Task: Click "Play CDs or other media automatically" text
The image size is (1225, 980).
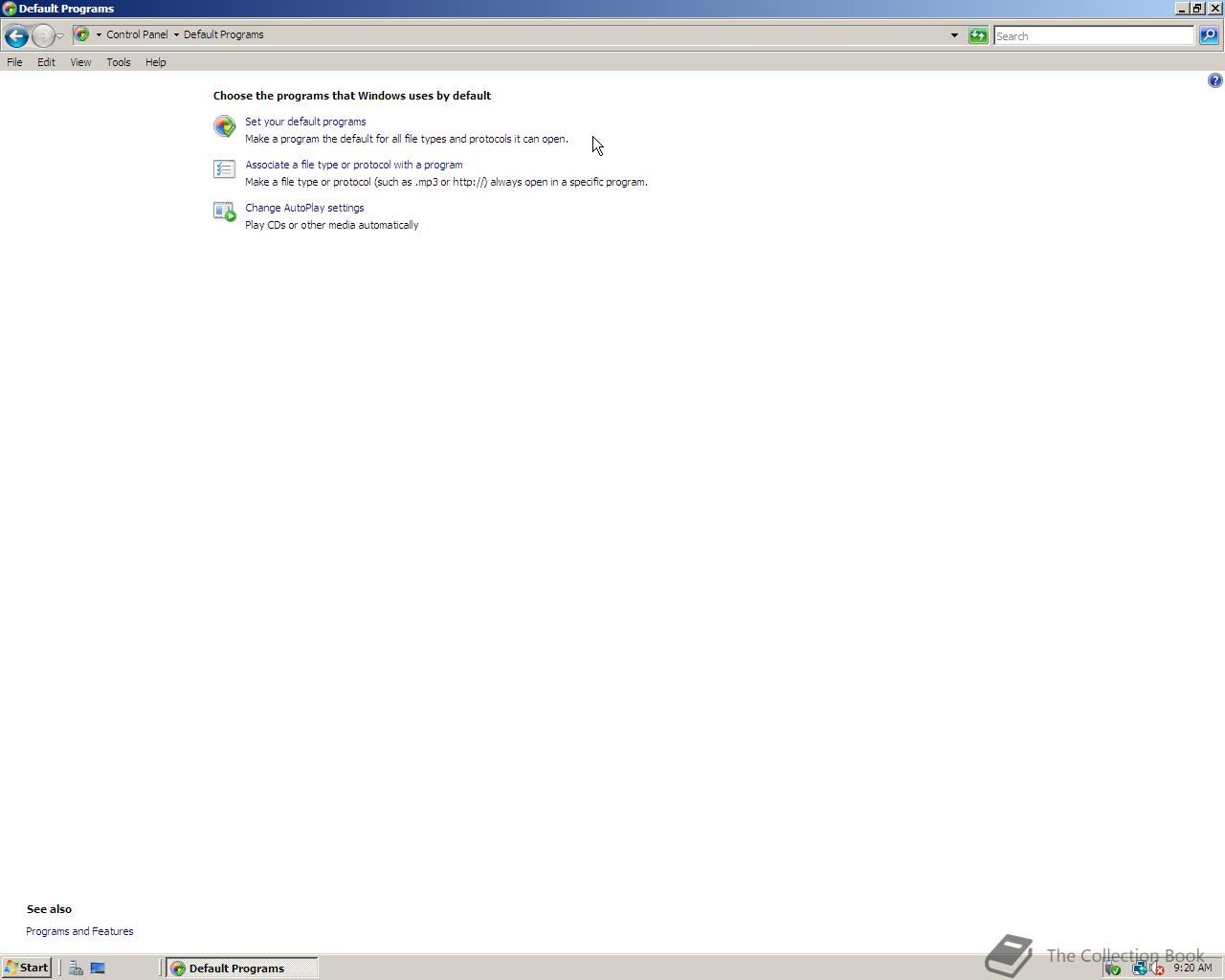Action: tap(332, 225)
